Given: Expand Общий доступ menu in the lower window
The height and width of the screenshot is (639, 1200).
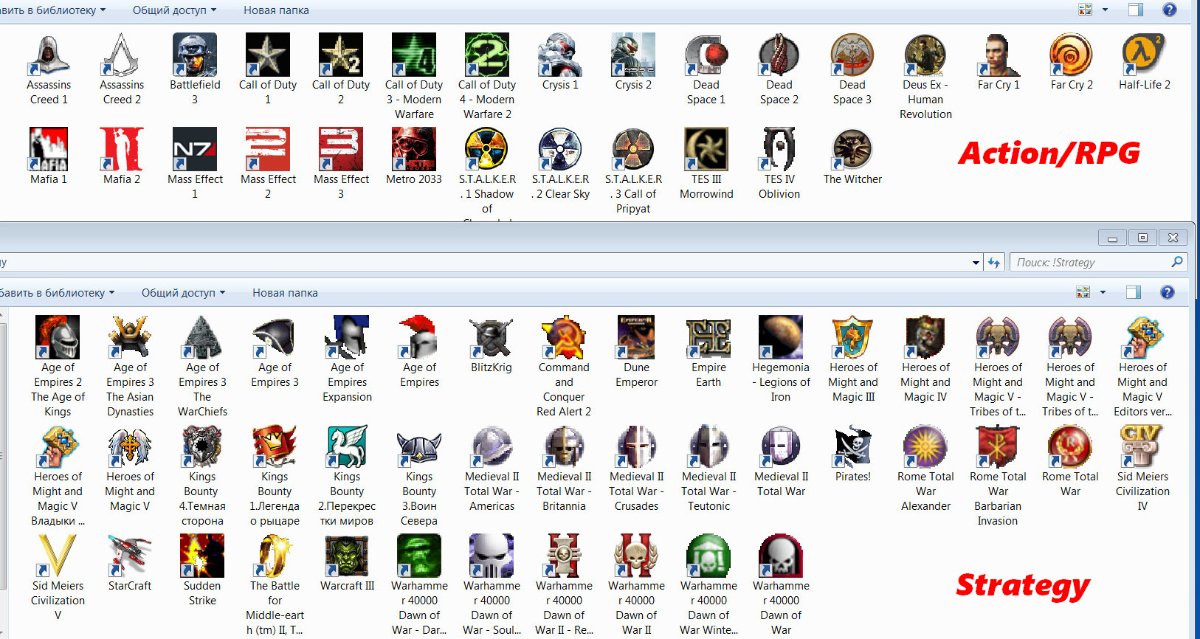Looking at the screenshot, I should 183,293.
